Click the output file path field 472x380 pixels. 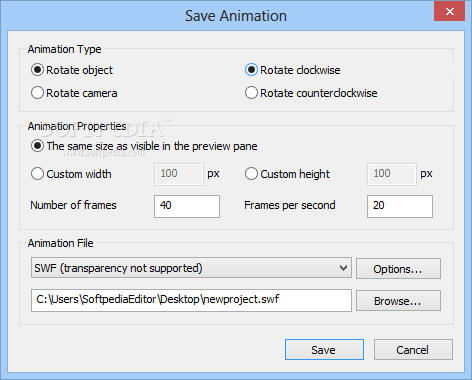tap(191, 300)
